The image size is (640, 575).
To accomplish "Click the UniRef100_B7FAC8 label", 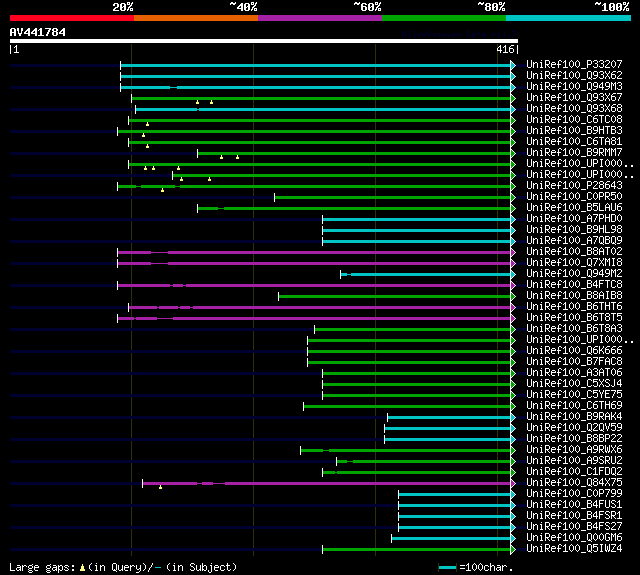I will coord(574,362).
